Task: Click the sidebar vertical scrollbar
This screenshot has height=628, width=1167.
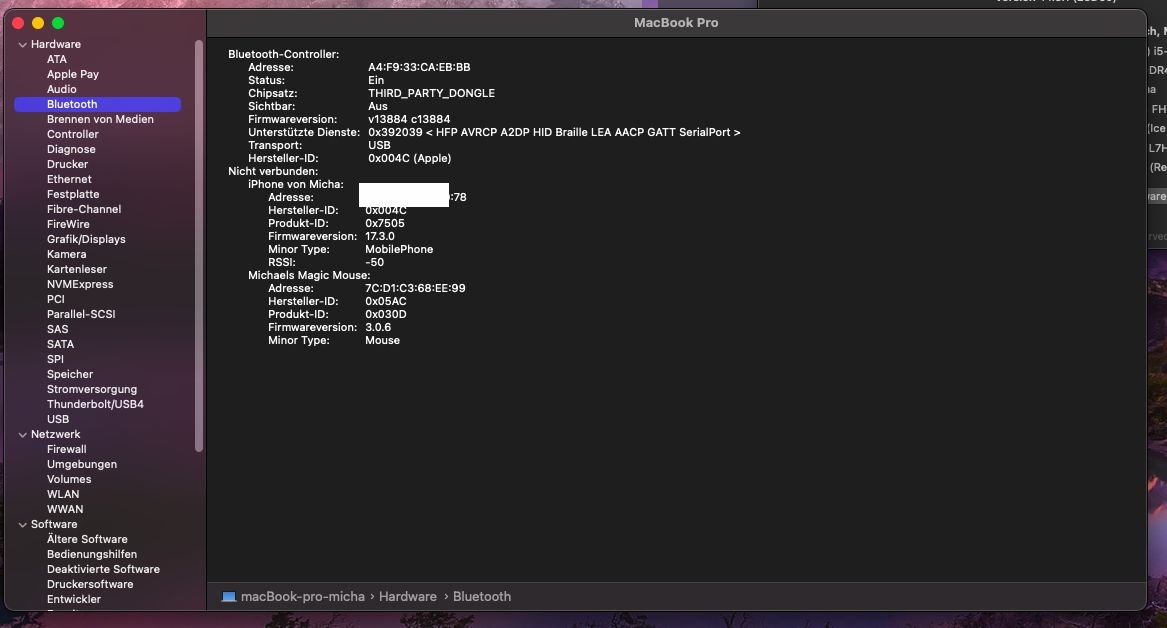Action: tap(199, 246)
